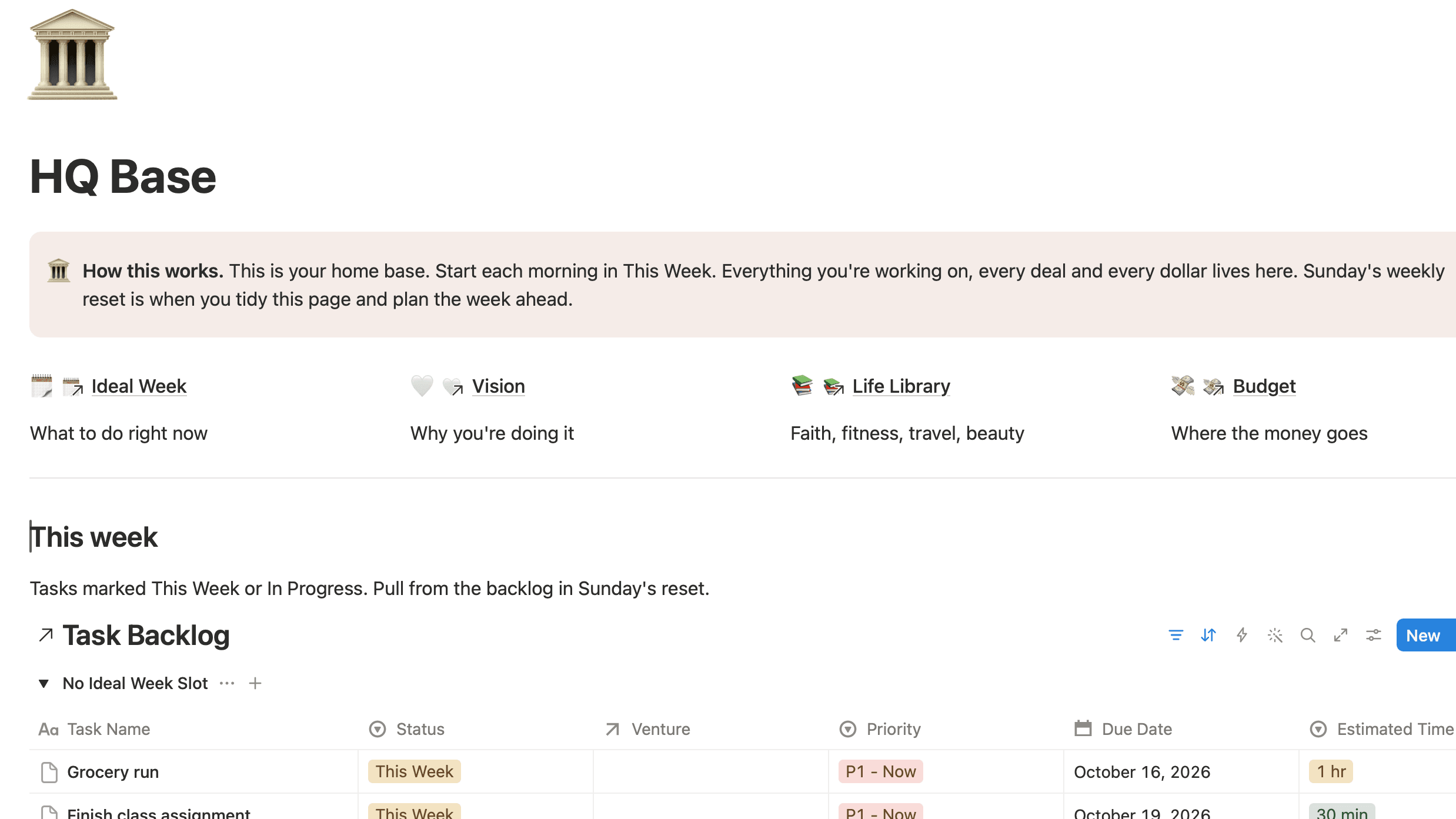Click the books emoji beside Life Library
The image size is (1456, 819).
coord(802,386)
